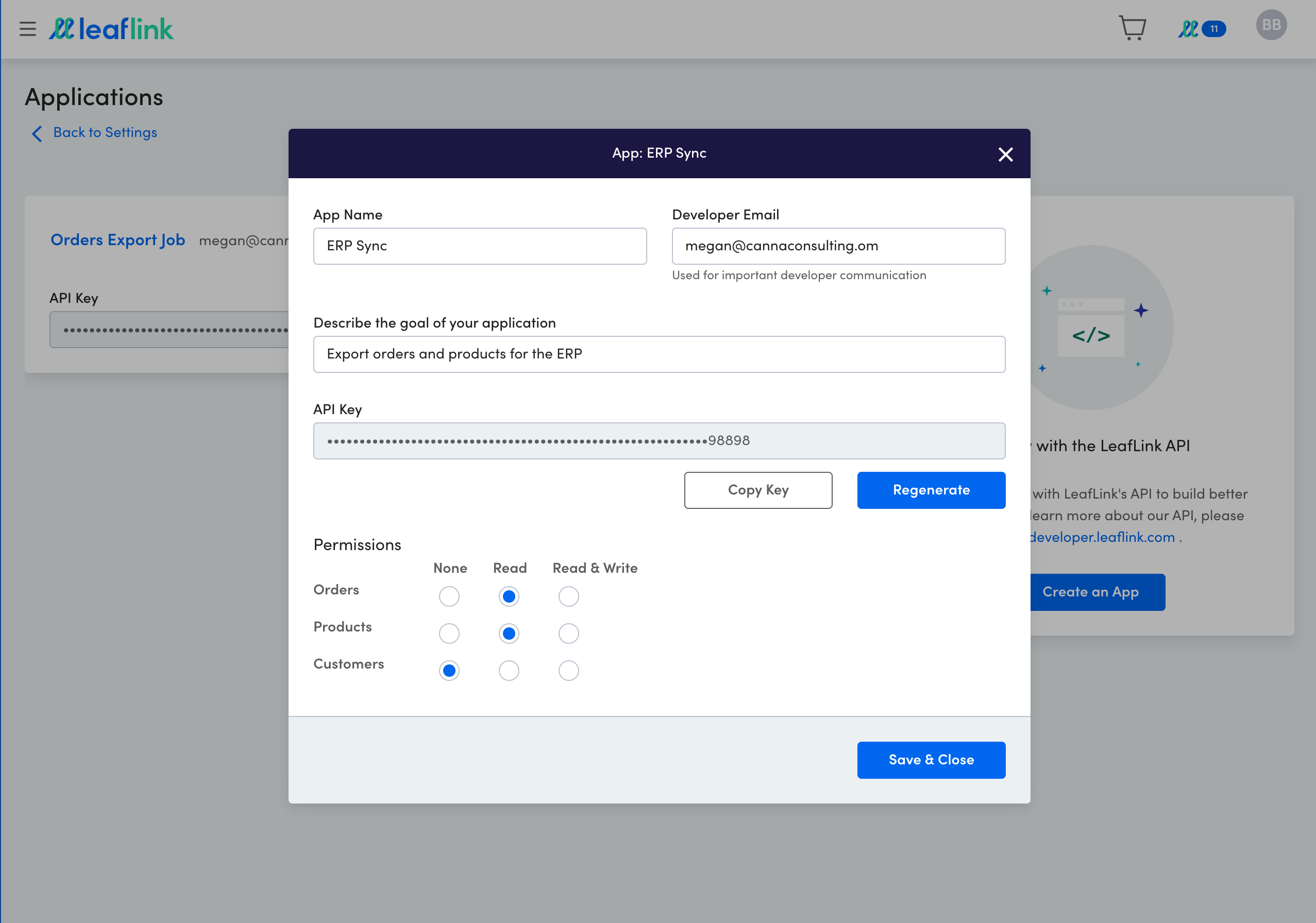Viewport: 1316px width, 923px height.
Task: Click the App Name input field
Action: [x=480, y=245]
